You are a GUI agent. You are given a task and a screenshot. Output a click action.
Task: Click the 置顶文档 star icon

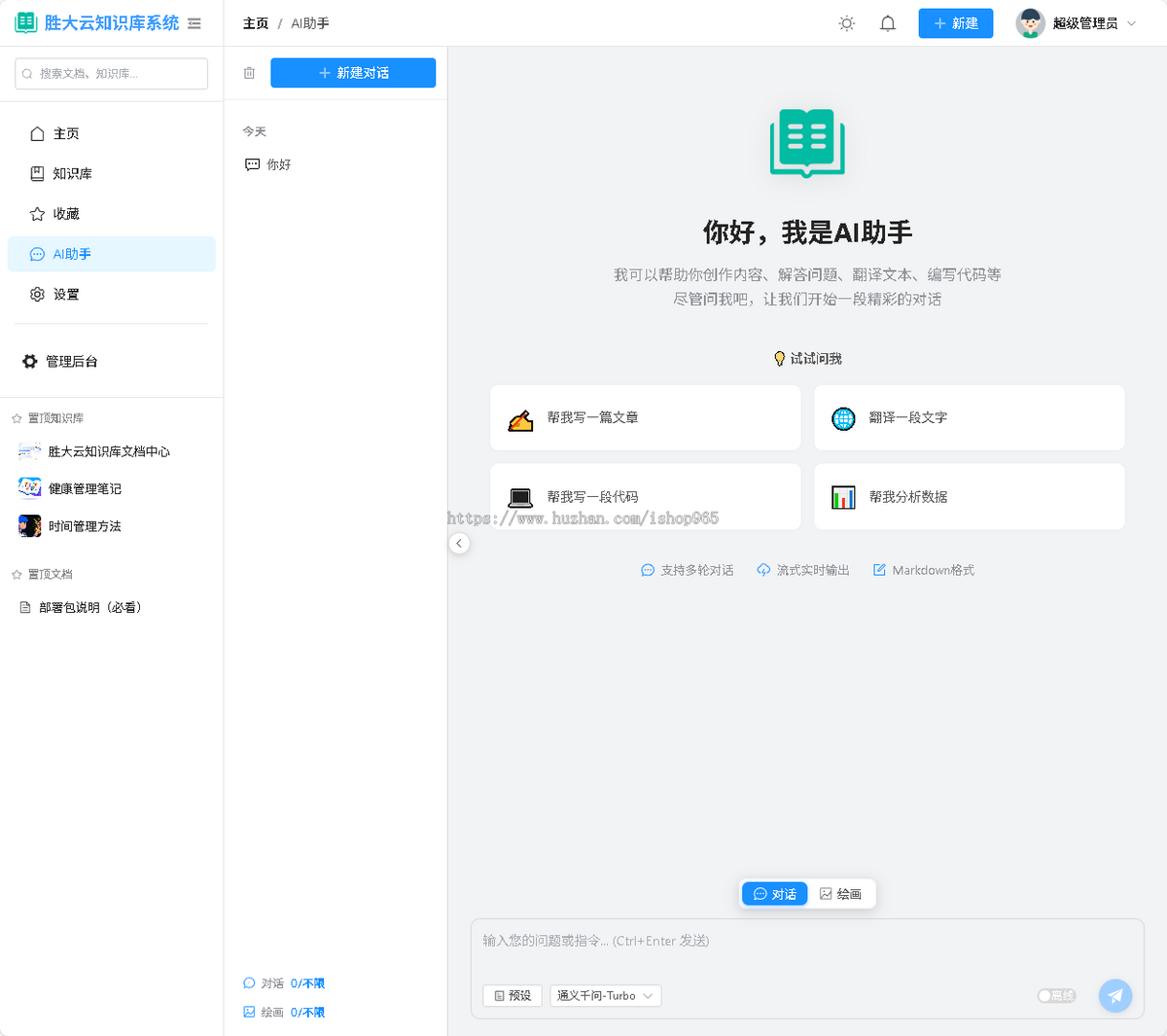tap(17, 574)
